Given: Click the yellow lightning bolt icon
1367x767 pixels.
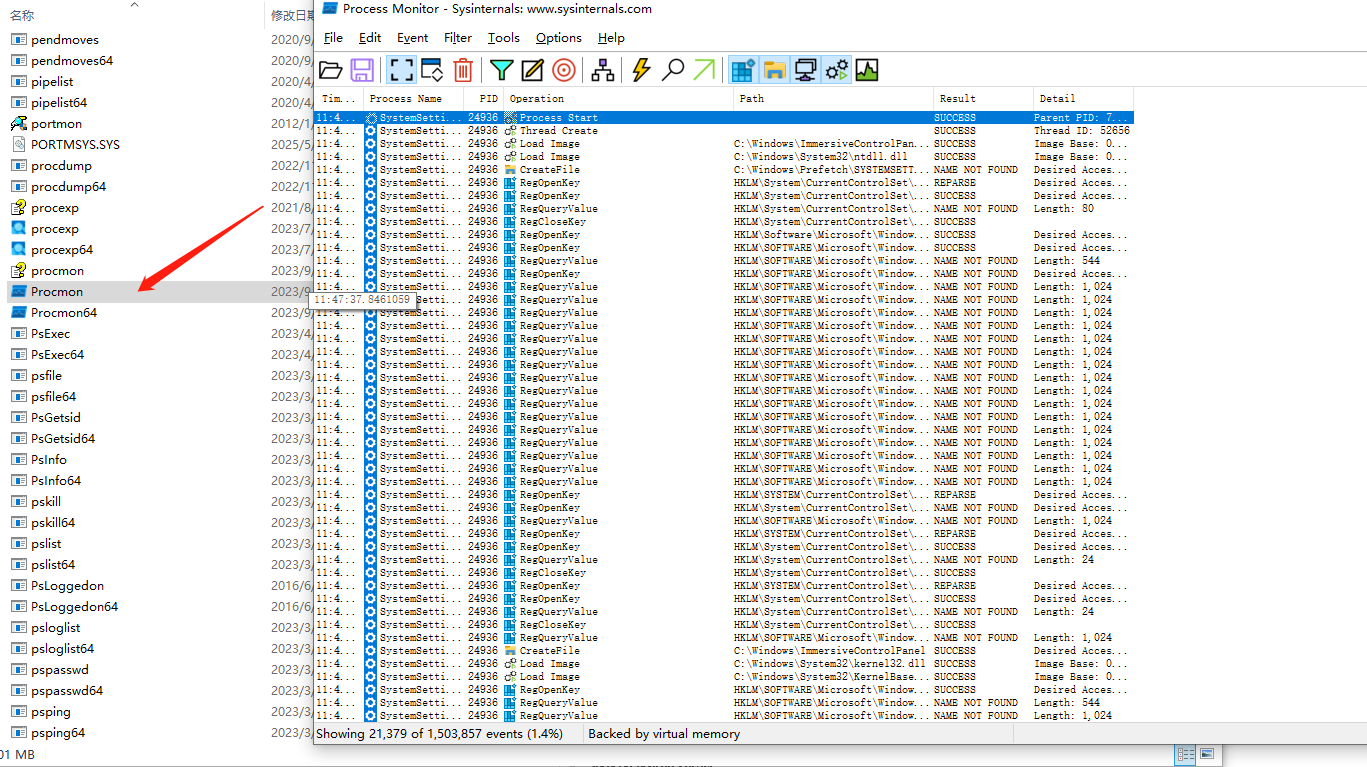Looking at the screenshot, I should (x=642, y=70).
